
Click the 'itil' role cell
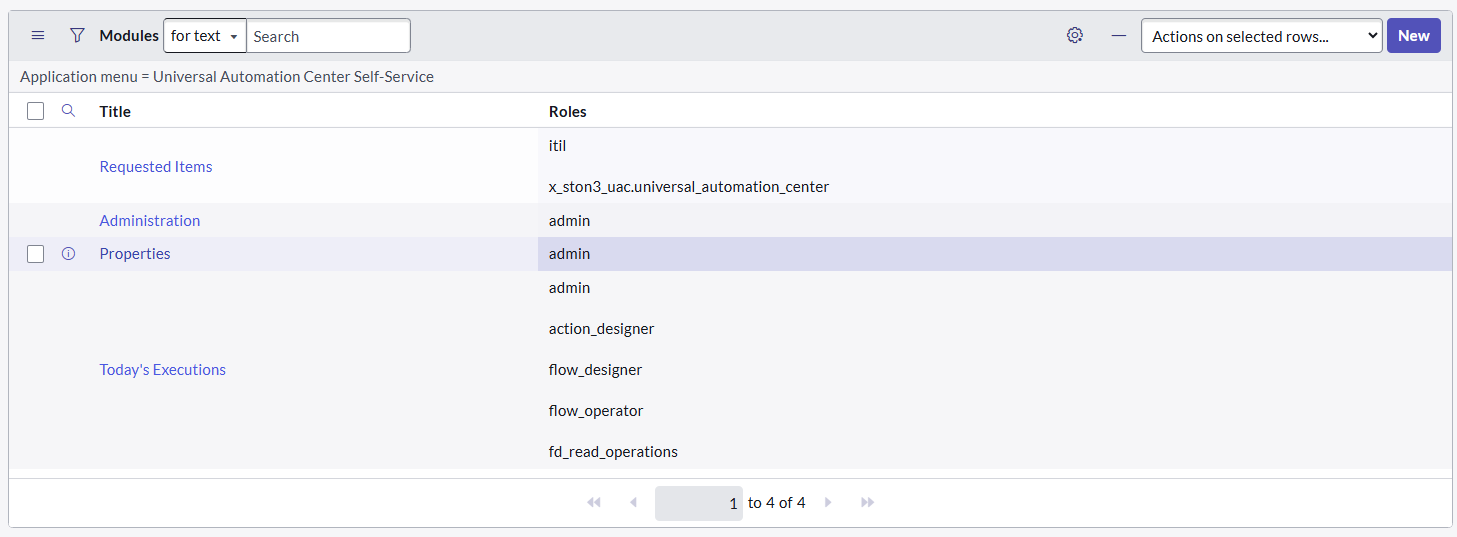click(557, 146)
